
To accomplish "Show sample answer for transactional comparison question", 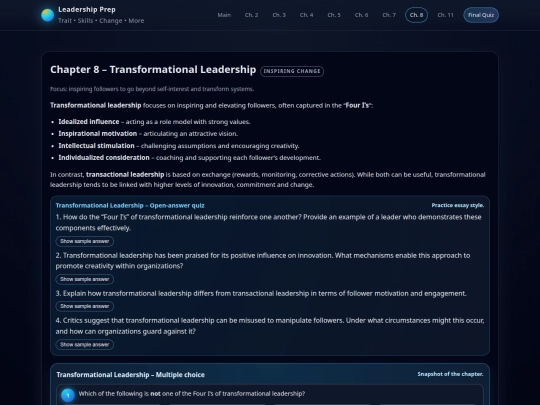I will tap(85, 306).
